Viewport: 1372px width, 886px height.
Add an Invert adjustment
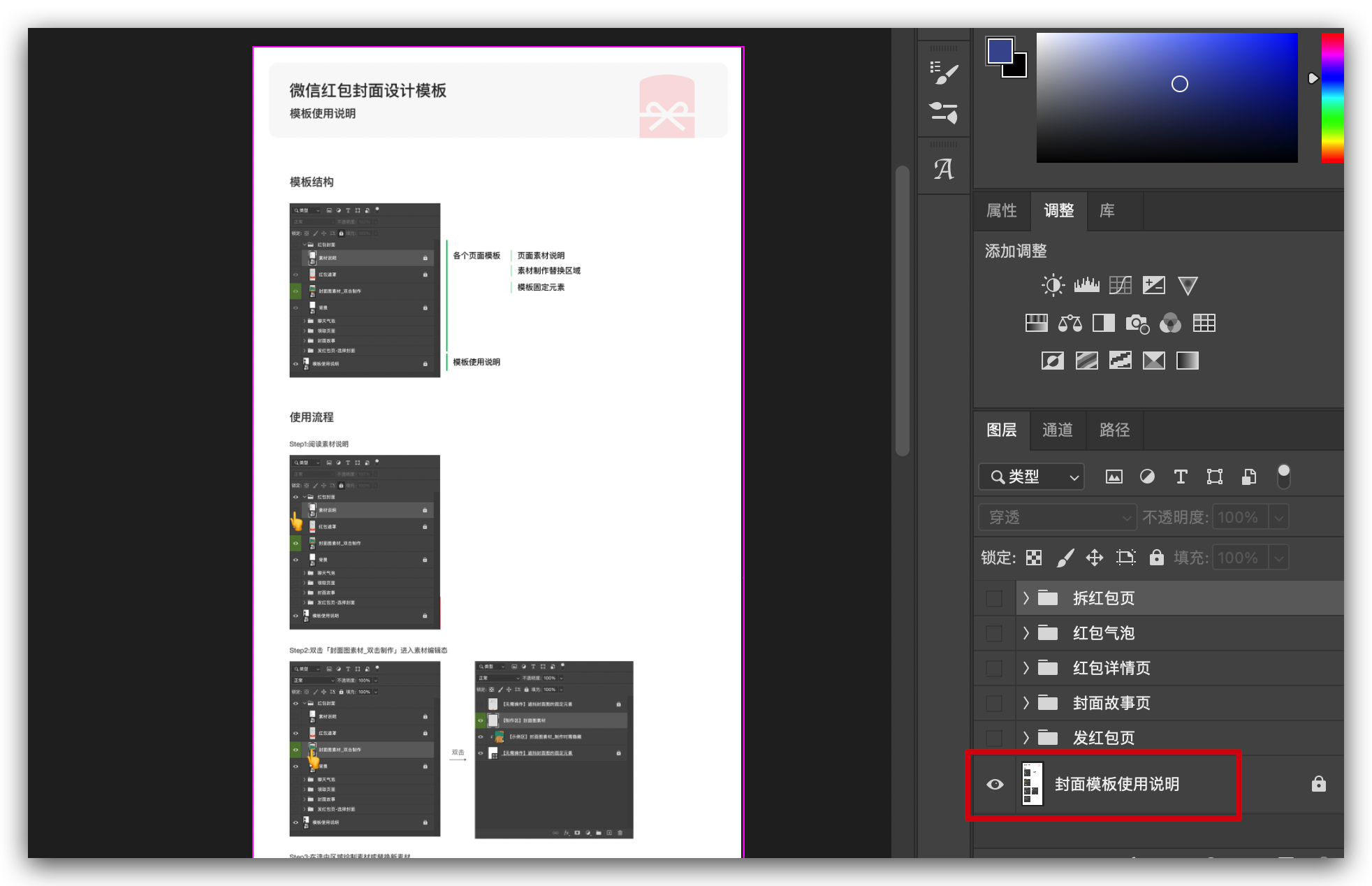coord(1053,361)
